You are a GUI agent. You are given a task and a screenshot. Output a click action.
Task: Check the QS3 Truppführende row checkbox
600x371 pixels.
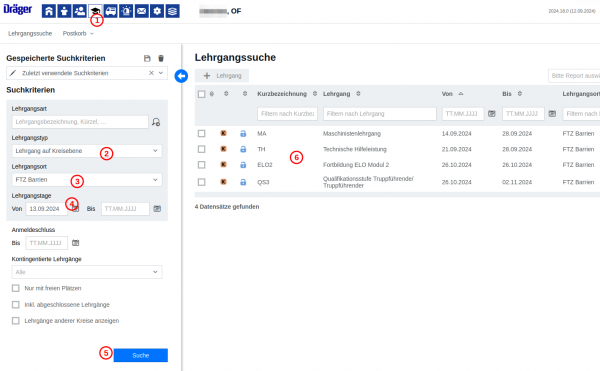[x=202, y=182]
